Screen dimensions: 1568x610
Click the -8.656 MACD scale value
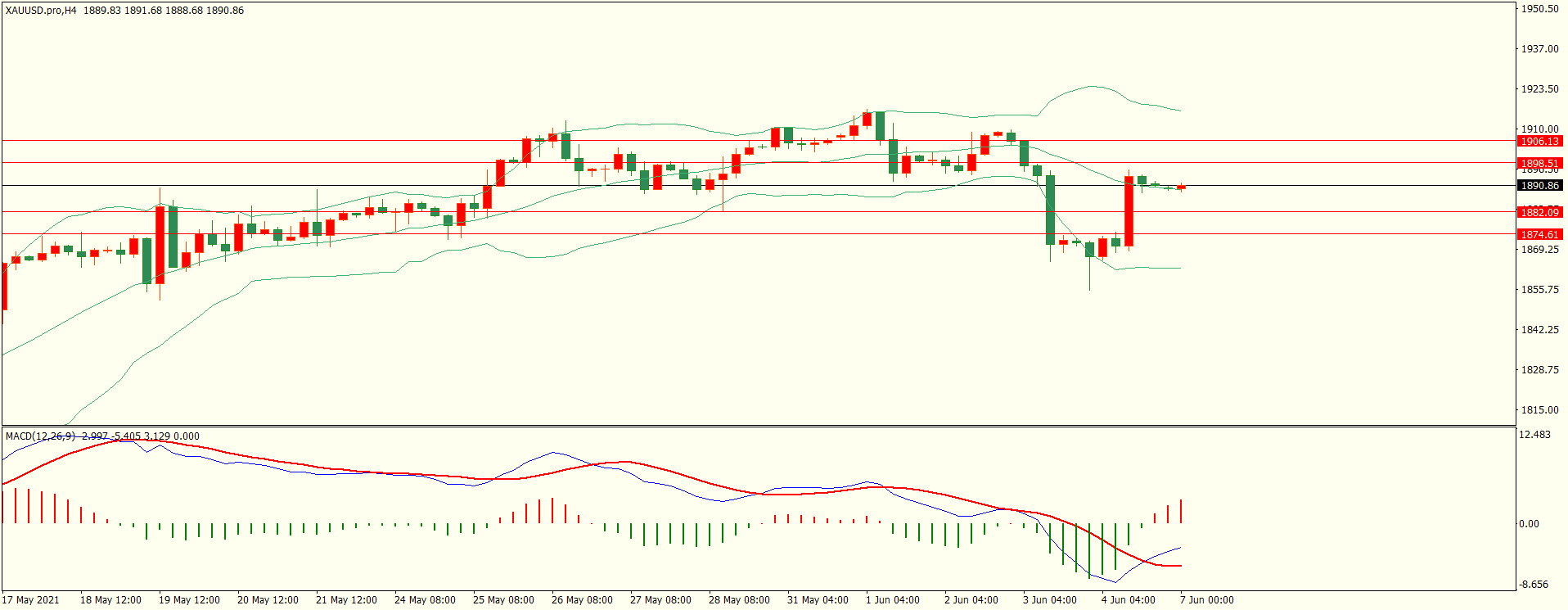click(1534, 585)
